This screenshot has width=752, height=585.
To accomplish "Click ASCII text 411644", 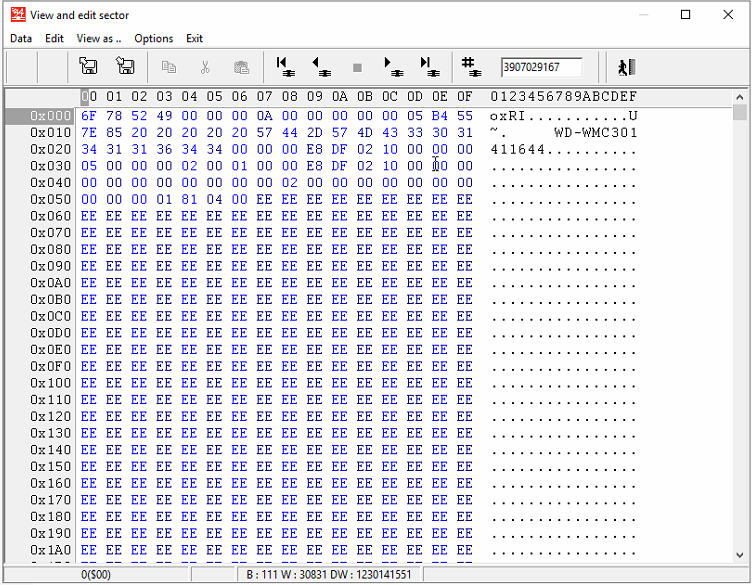I will 517,150.
